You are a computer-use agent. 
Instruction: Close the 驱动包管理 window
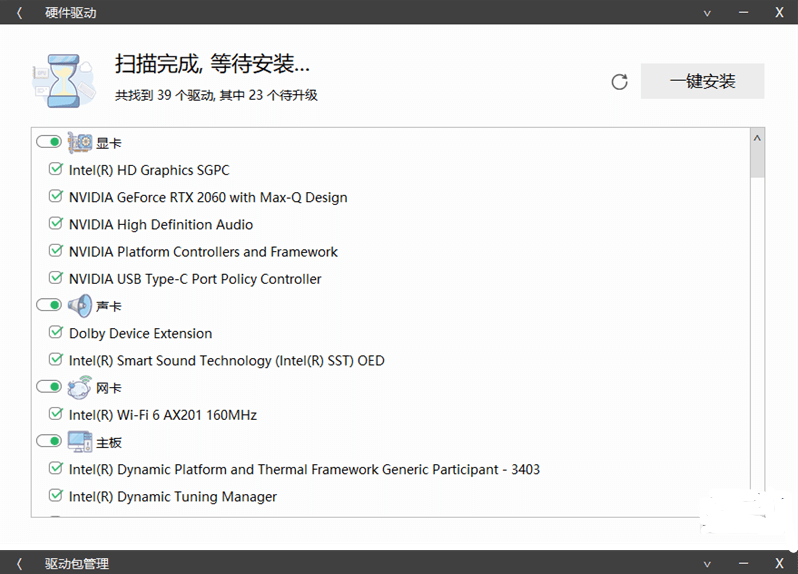coord(779,563)
